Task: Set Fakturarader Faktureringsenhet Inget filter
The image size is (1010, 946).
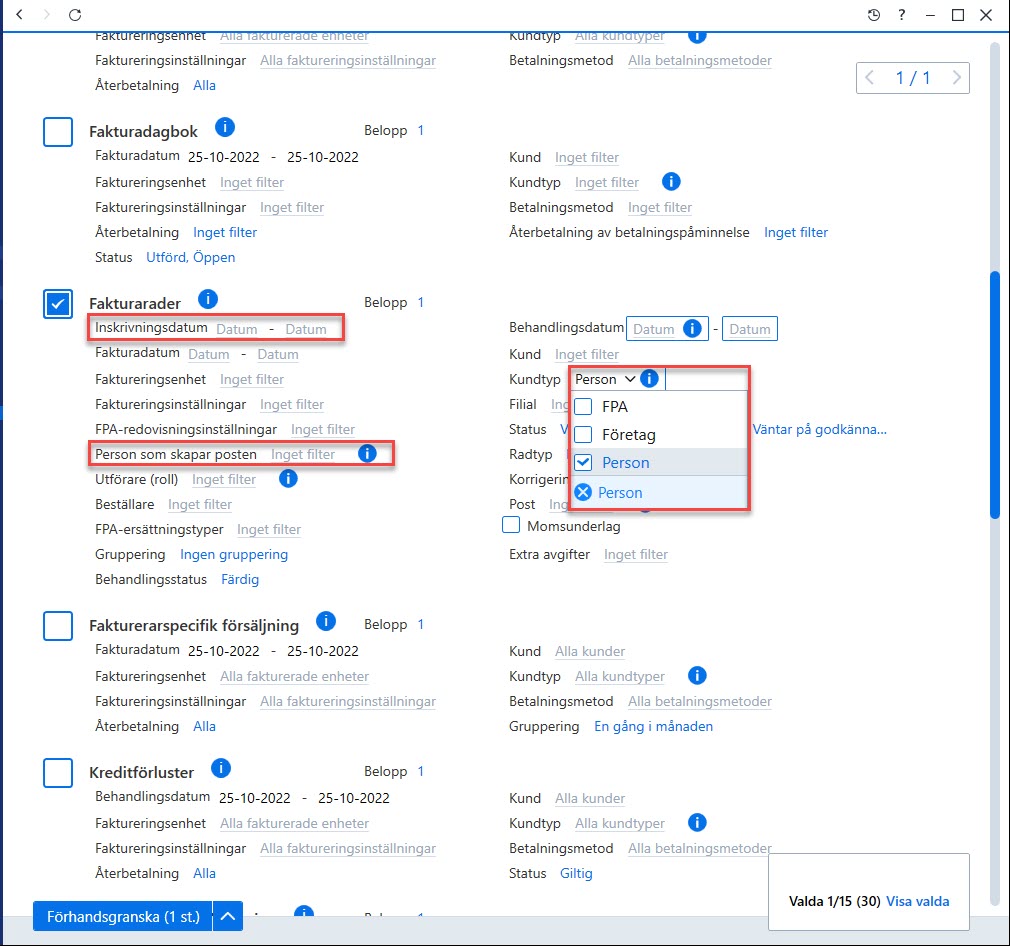Action: pos(252,379)
